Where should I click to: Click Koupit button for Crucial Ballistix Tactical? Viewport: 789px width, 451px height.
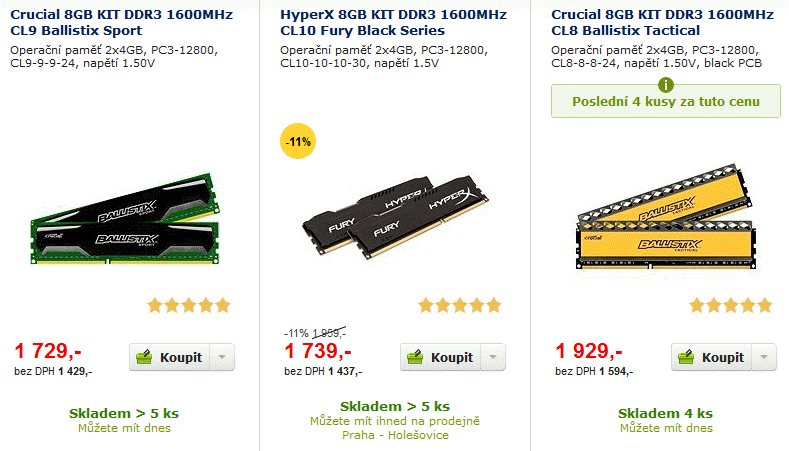click(x=710, y=357)
